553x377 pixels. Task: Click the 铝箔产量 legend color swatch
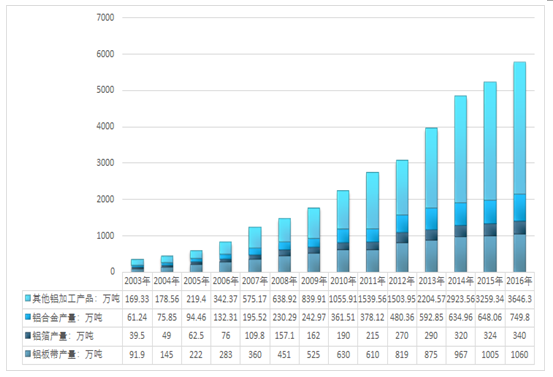[x=28, y=335]
